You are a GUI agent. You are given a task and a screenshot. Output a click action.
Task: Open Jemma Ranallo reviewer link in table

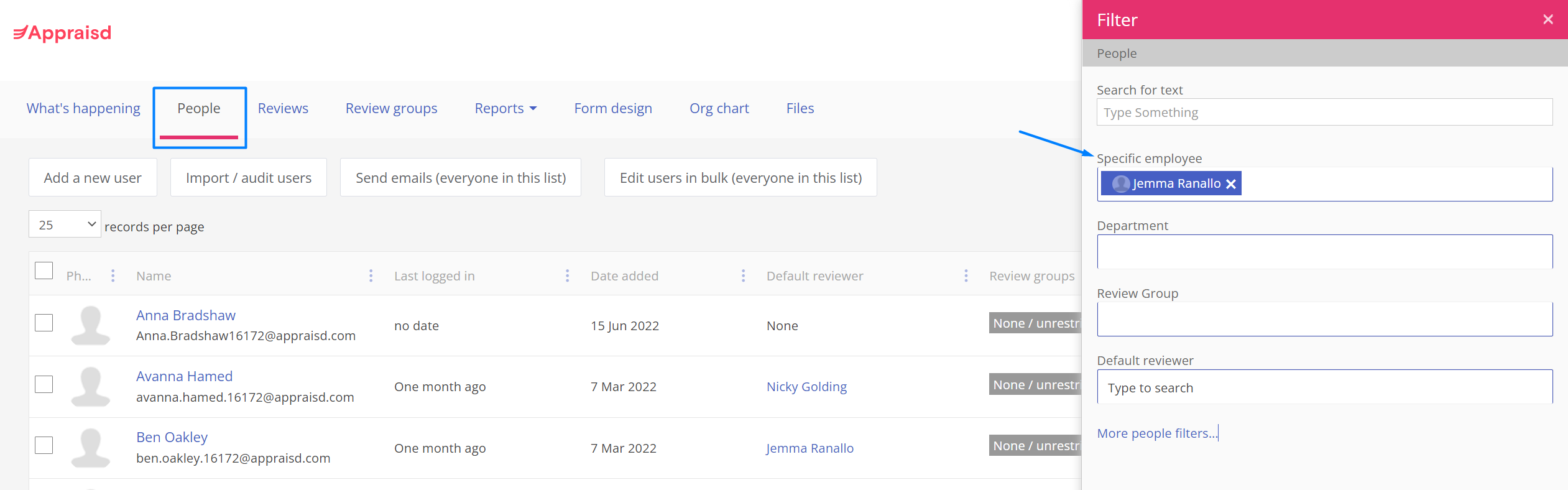pyautogui.click(x=809, y=448)
